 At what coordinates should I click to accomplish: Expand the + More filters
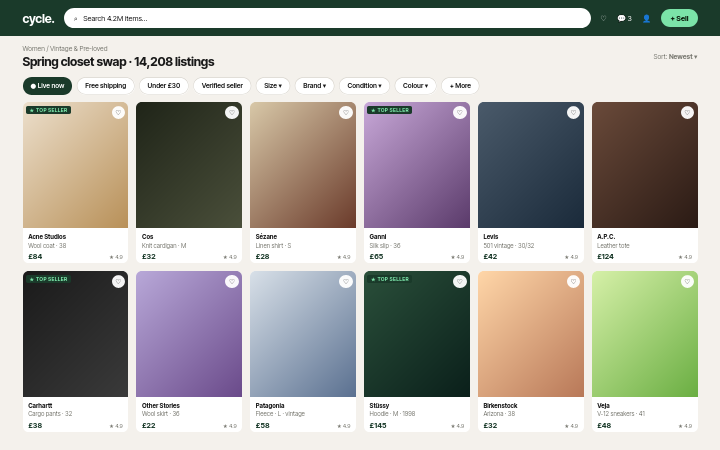tap(460, 86)
